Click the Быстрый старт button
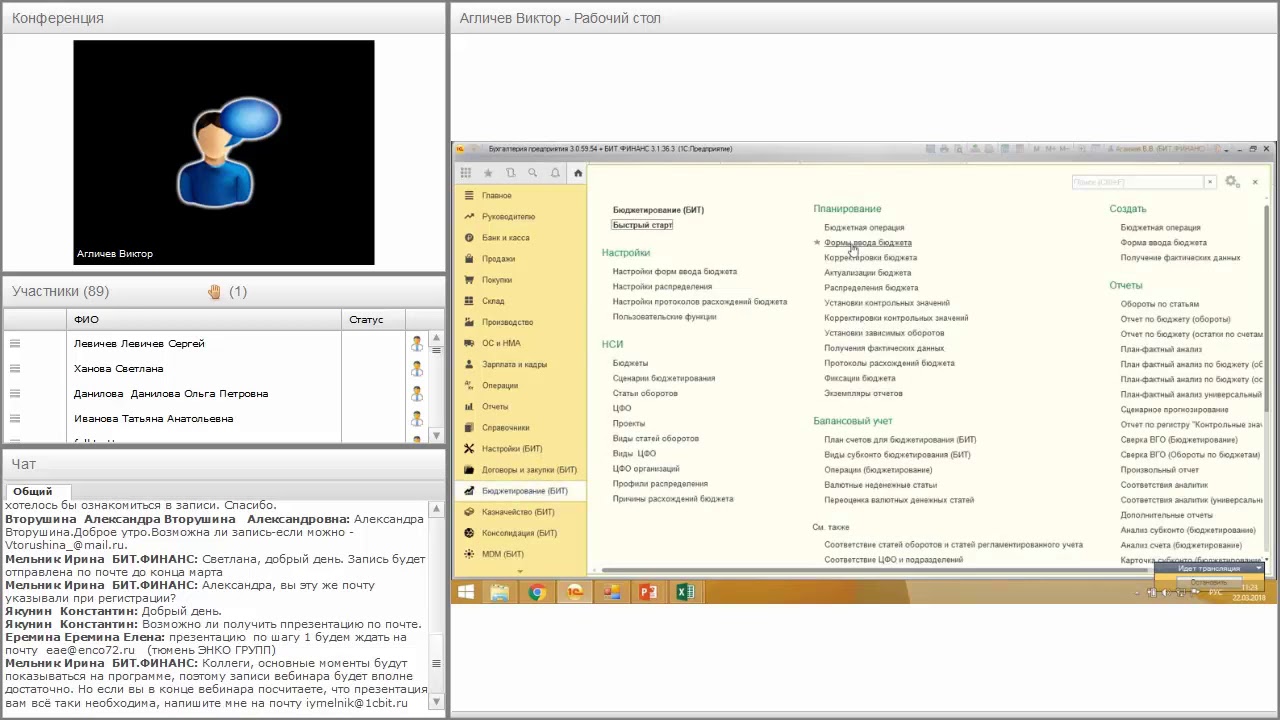Image resolution: width=1280 pixels, height=720 pixels. (x=642, y=225)
